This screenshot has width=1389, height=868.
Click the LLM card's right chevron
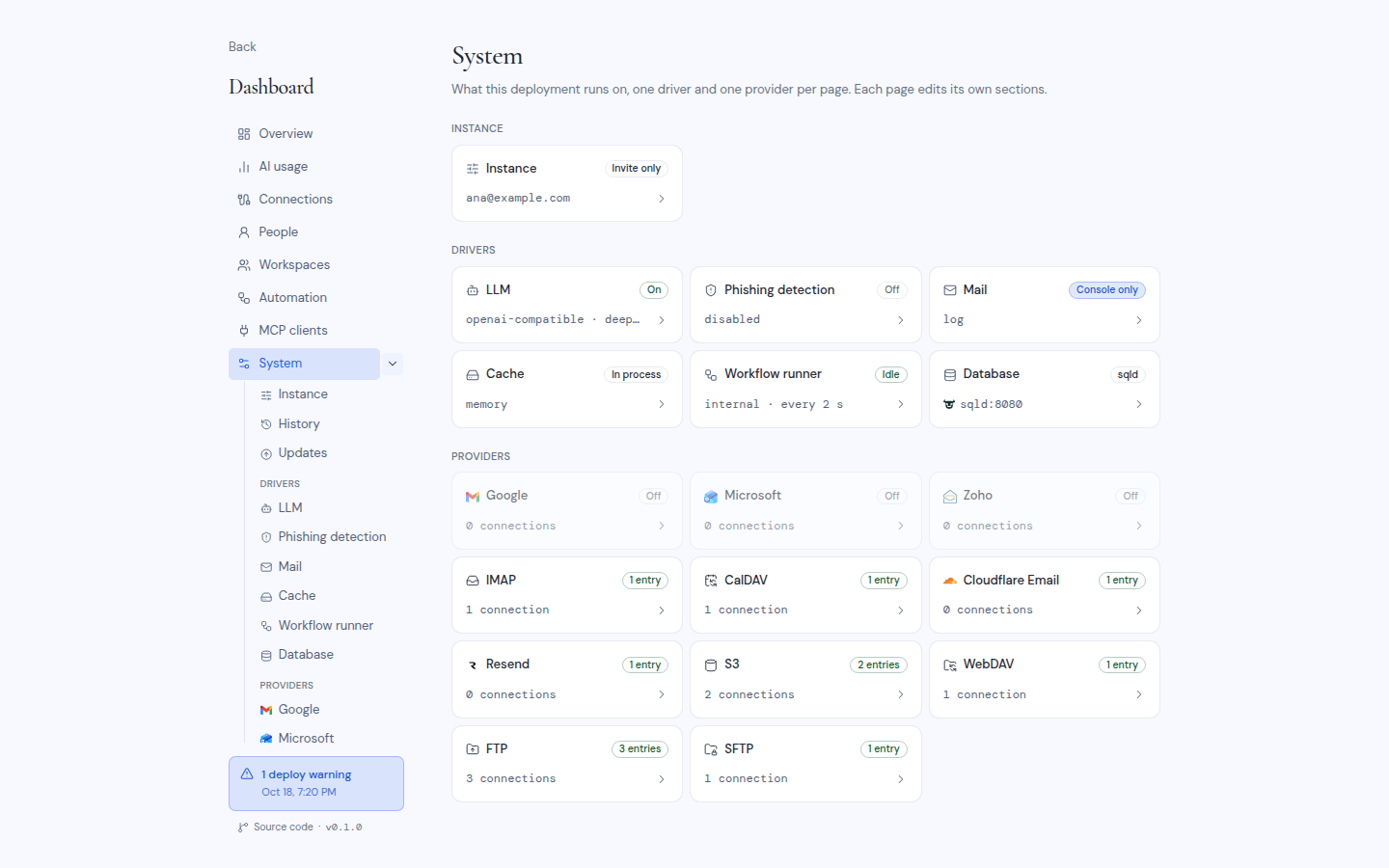coord(662,320)
